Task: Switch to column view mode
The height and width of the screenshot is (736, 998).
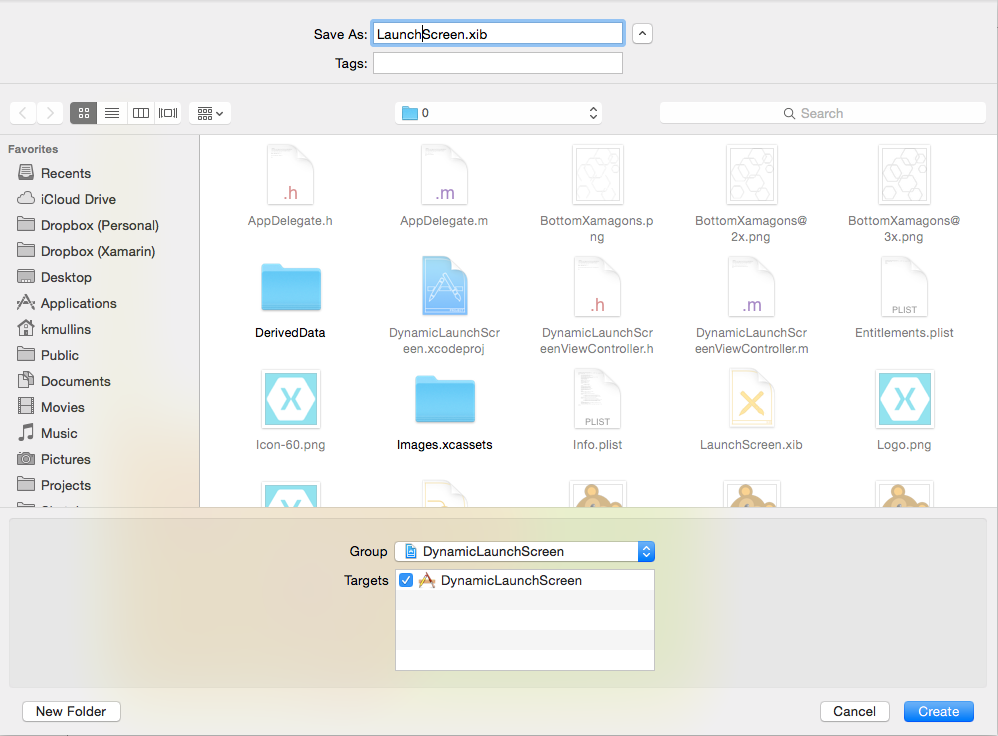Action: pyautogui.click(x=141, y=113)
